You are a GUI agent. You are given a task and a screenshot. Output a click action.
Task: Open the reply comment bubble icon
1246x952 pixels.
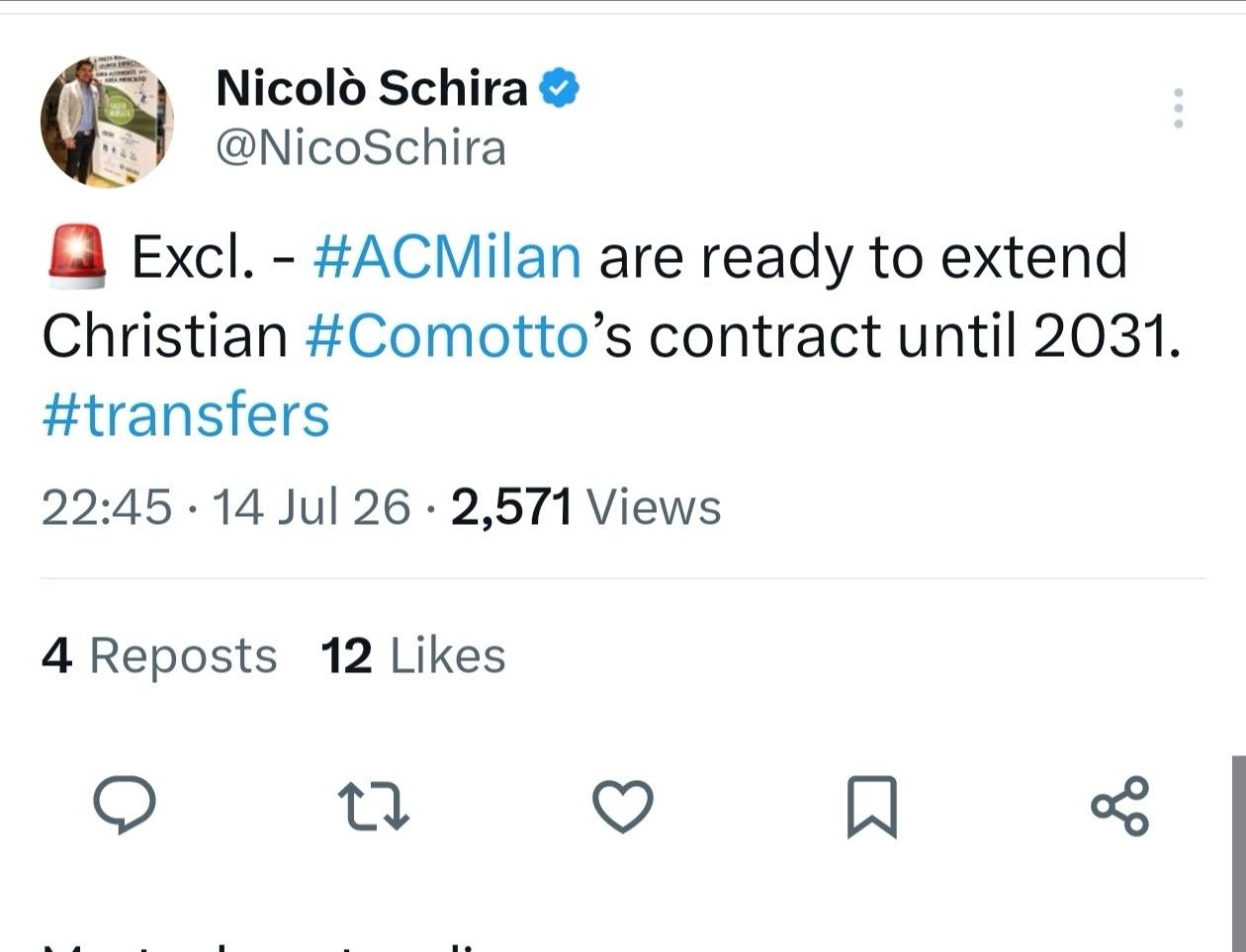[125, 805]
